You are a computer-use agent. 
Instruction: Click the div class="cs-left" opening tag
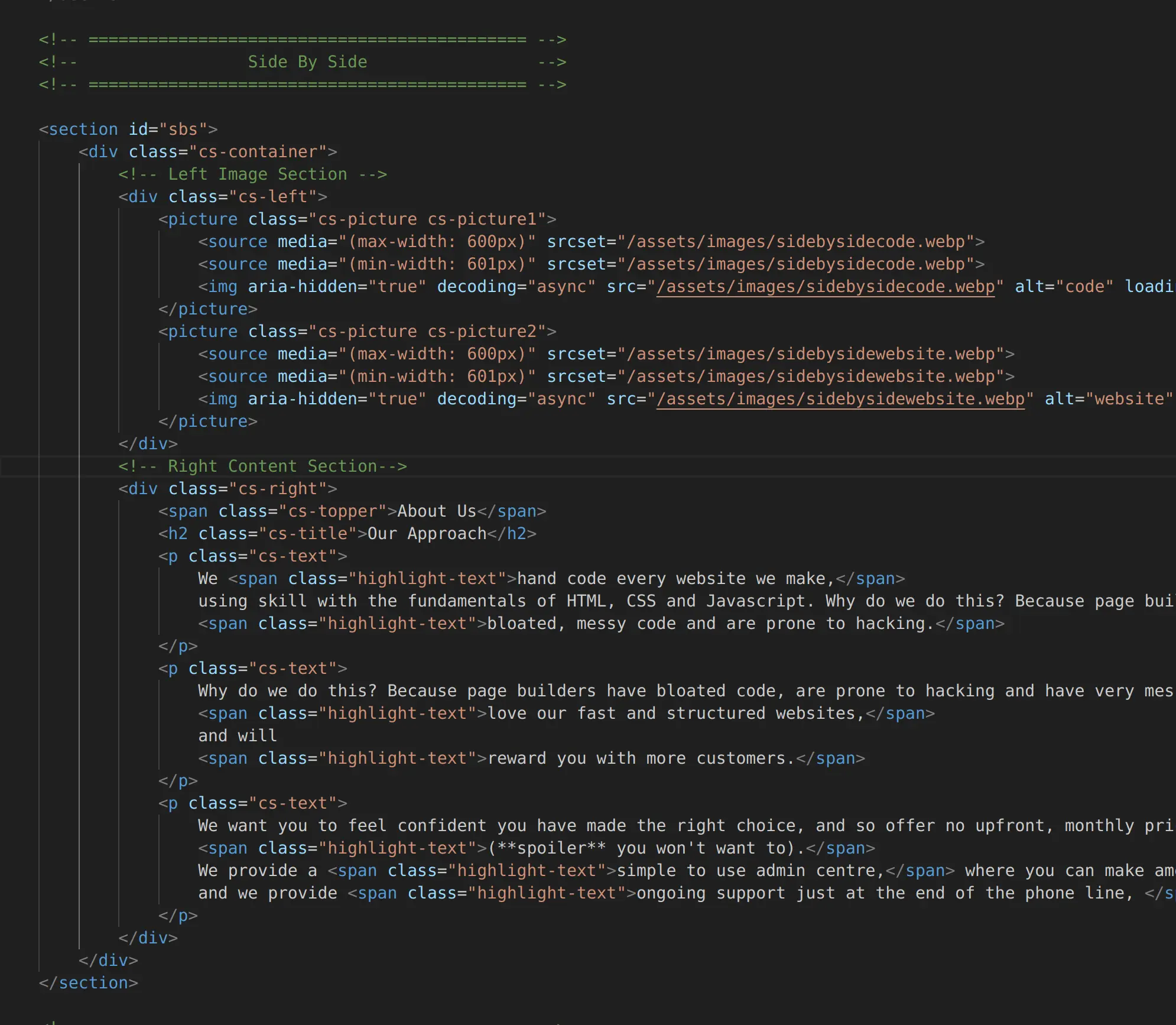click(x=222, y=197)
